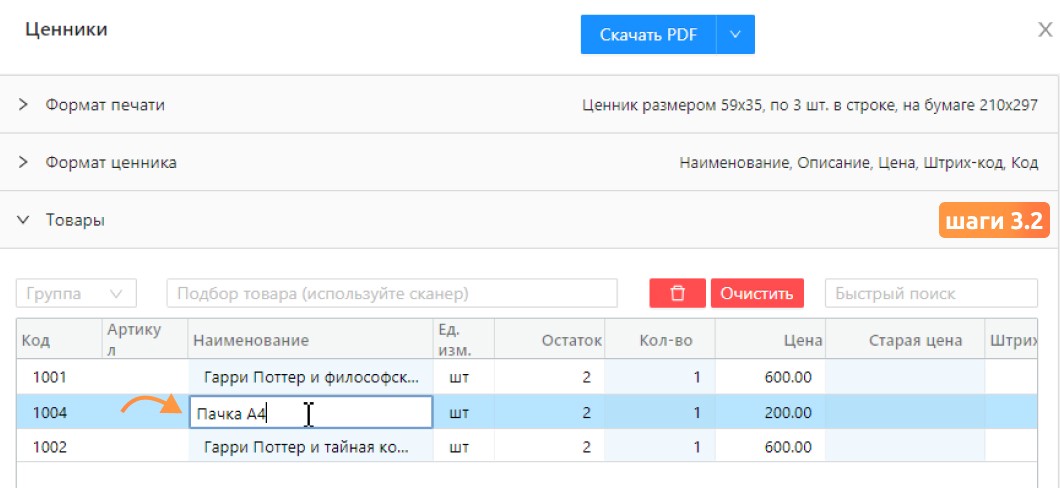Click the red trash delete icon

pos(677,293)
